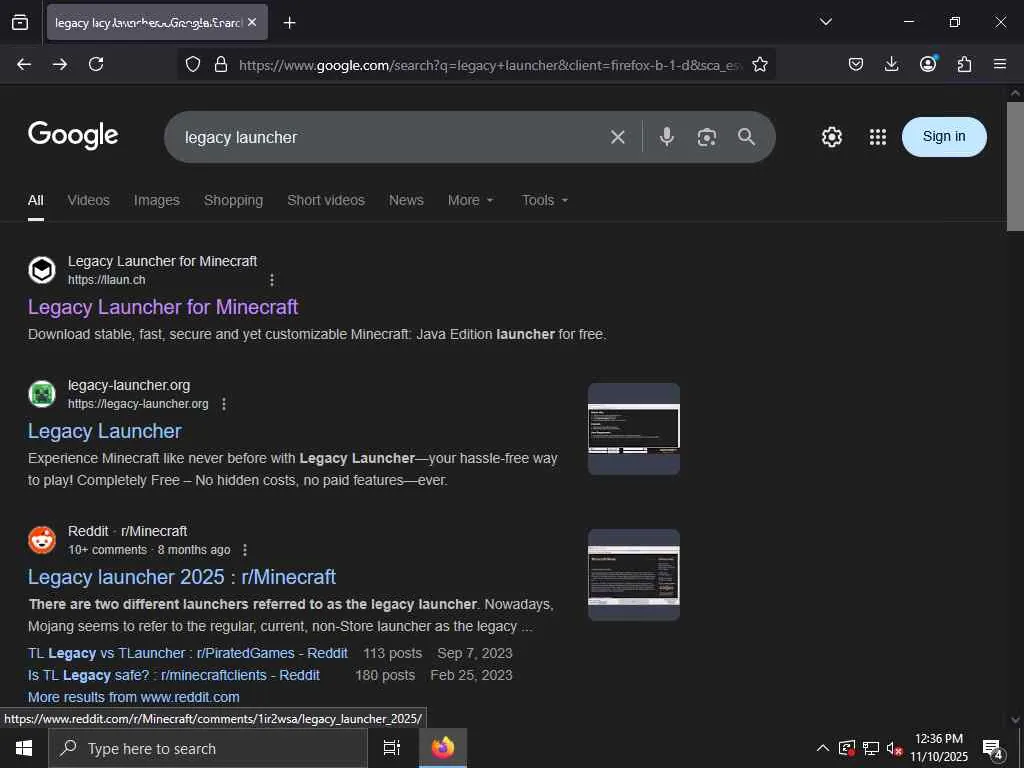
Task: Expand the Tools dropdown
Action: tap(545, 200)
